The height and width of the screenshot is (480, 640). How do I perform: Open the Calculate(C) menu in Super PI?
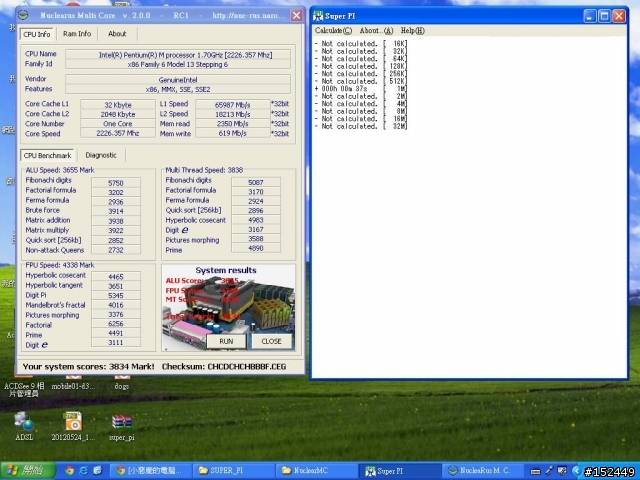[x=333, y=31]
